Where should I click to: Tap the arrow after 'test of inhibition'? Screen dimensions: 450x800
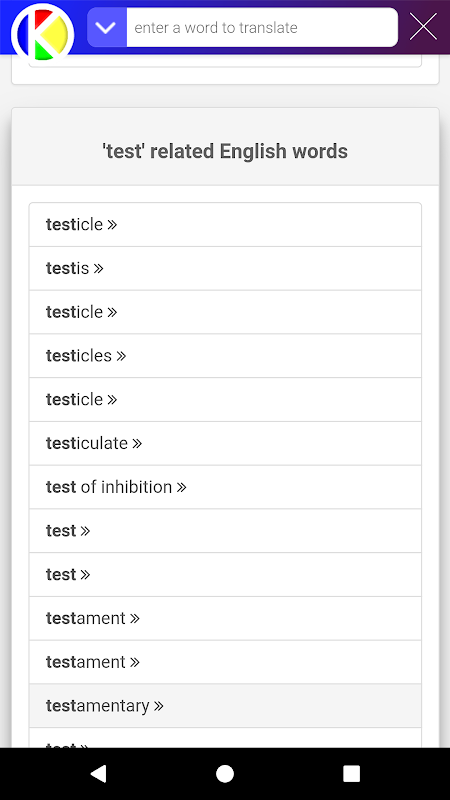pos(181,487)
